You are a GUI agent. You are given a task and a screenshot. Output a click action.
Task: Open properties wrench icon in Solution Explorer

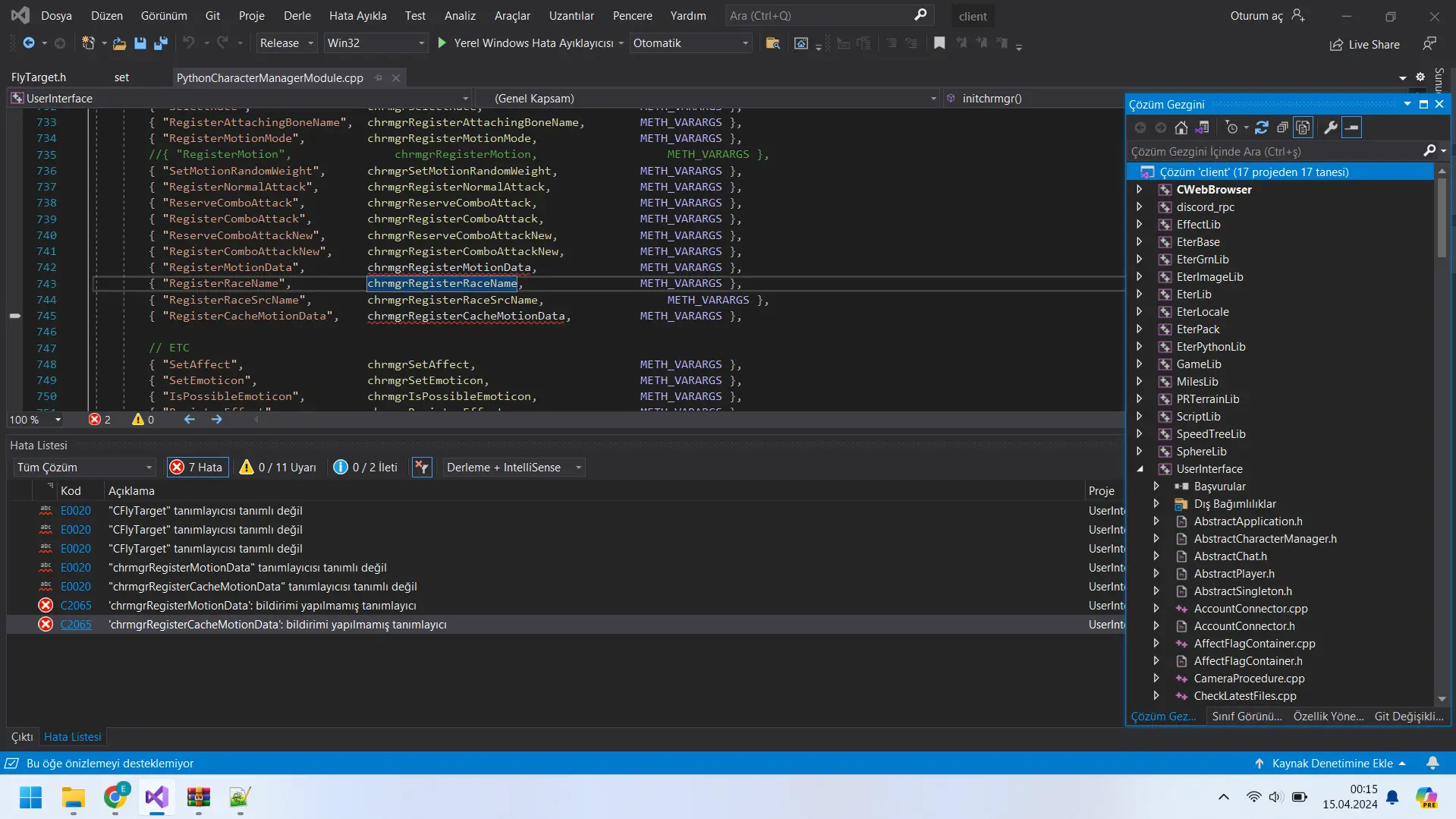(x=1330, y=128)
